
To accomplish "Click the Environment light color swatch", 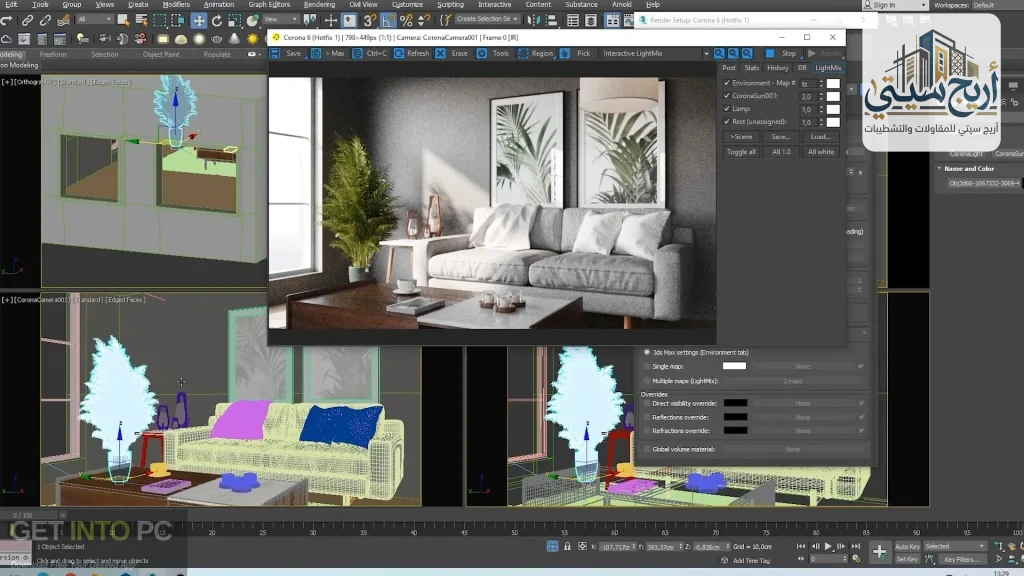I will (832, 83).
